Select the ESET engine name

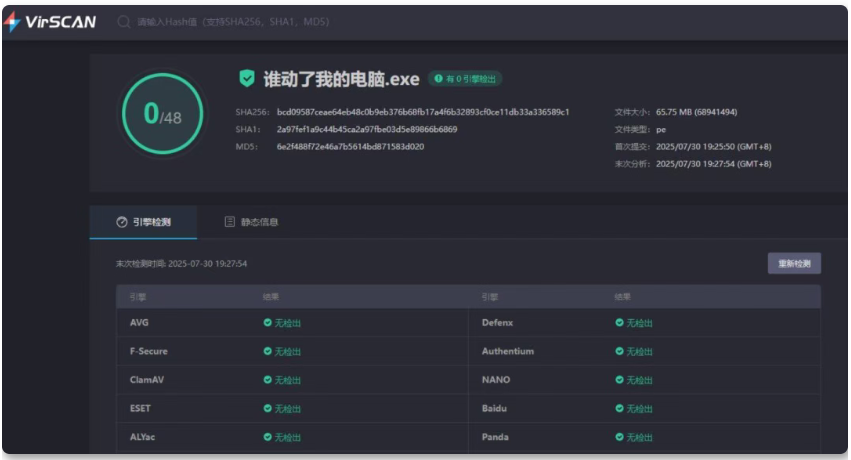pyautogui.click(x=140, y=408)
